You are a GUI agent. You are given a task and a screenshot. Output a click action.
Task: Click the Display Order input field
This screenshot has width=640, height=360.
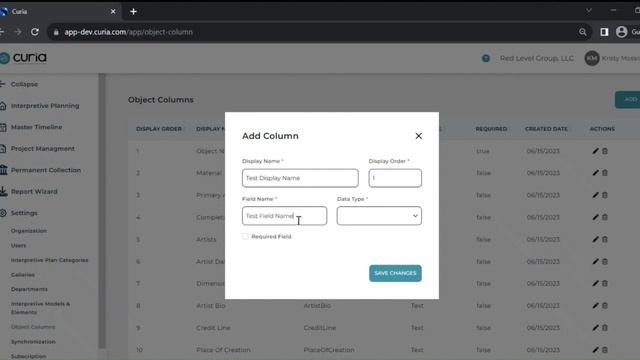coord(395,178)
